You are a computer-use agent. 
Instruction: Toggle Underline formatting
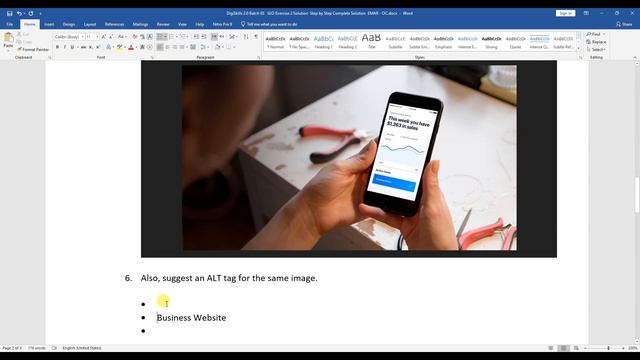[x=72, y=47]
